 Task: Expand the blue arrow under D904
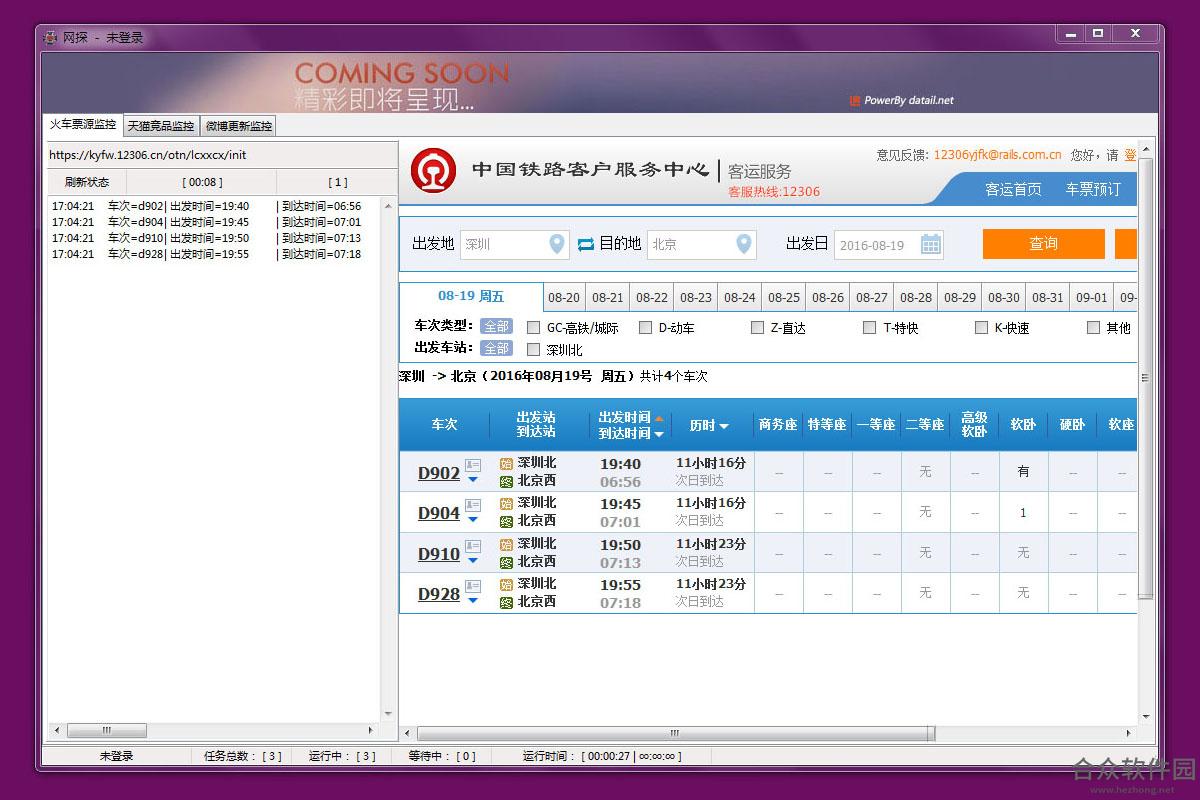coord(473,519)
